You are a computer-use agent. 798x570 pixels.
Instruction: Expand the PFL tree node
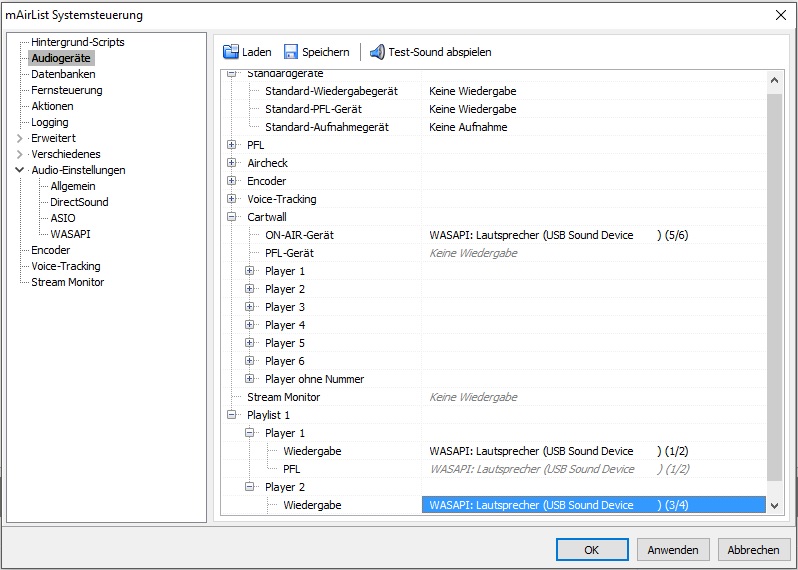pos(232,145)
